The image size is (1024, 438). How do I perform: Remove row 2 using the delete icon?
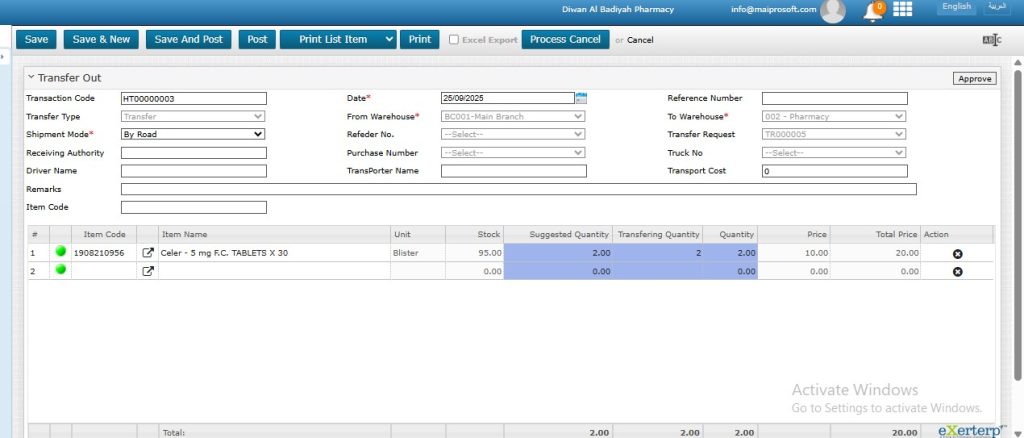[957, 272]
